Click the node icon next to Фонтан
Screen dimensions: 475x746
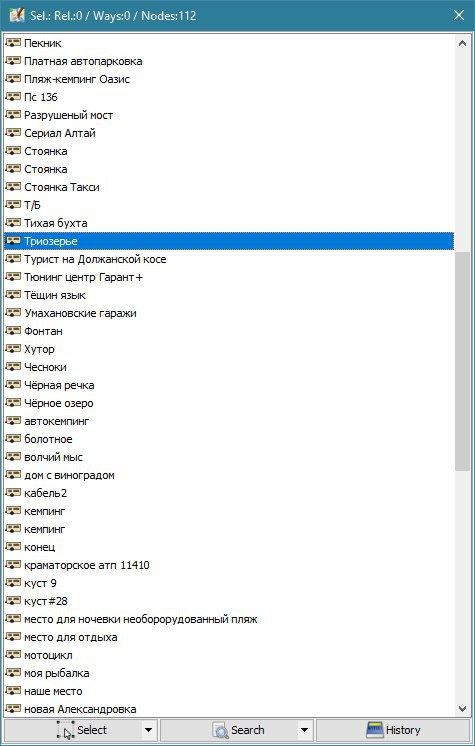[13, 331]
